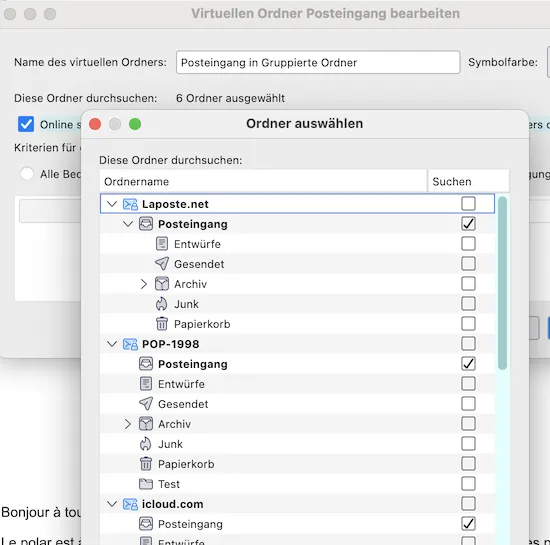
Task: Click the Laposte.net account mail icon
Action: (130, 204)
